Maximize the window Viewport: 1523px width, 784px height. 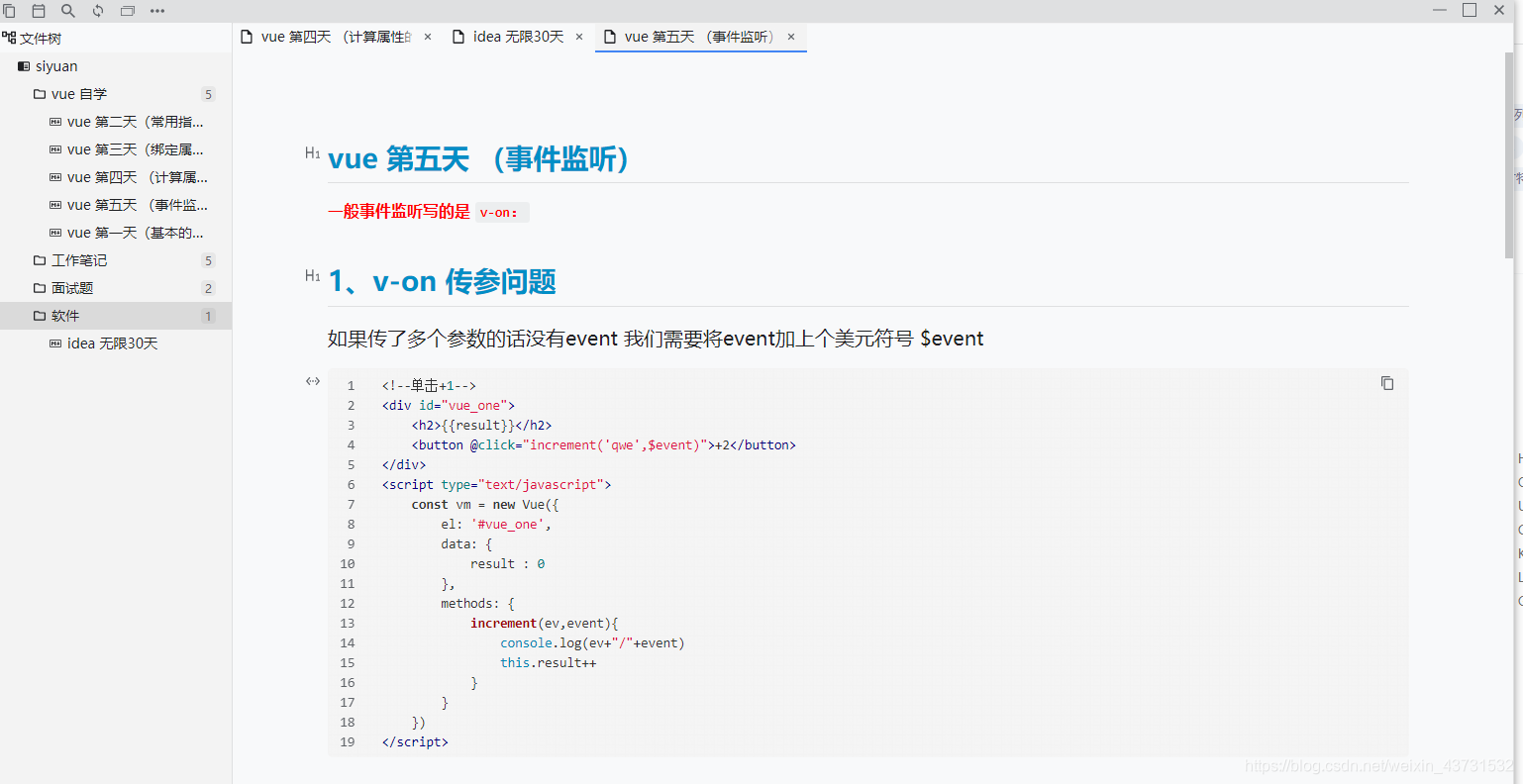[x=1470, y=10]
